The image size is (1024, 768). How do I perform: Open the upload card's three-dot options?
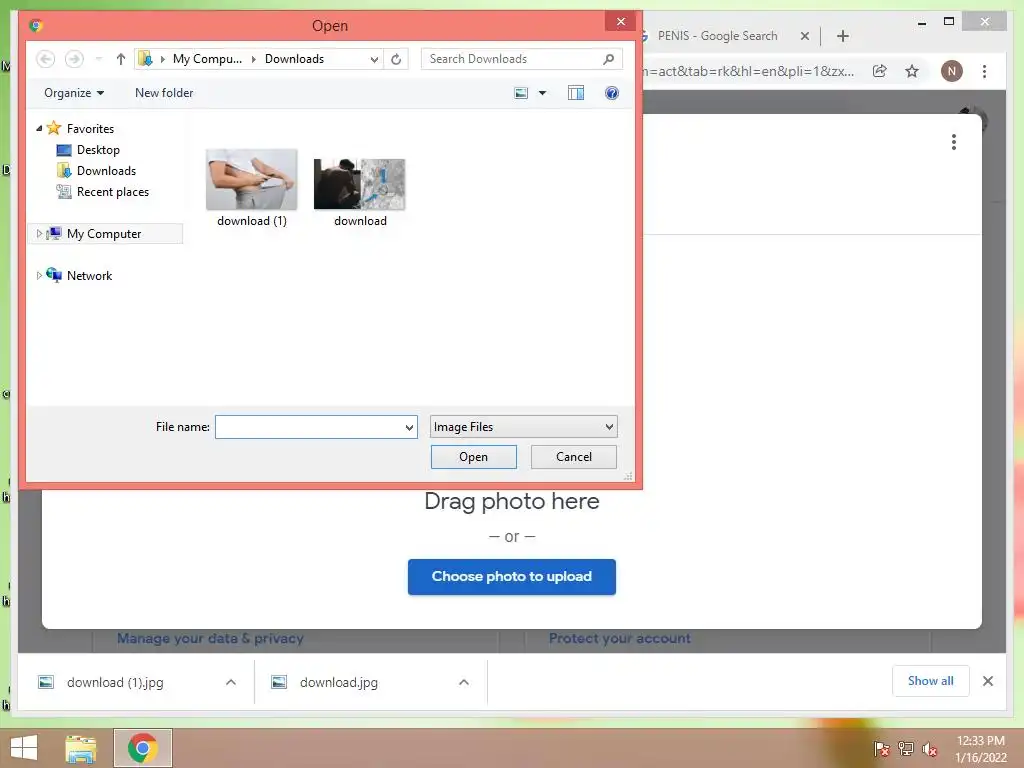pos(953,142)
